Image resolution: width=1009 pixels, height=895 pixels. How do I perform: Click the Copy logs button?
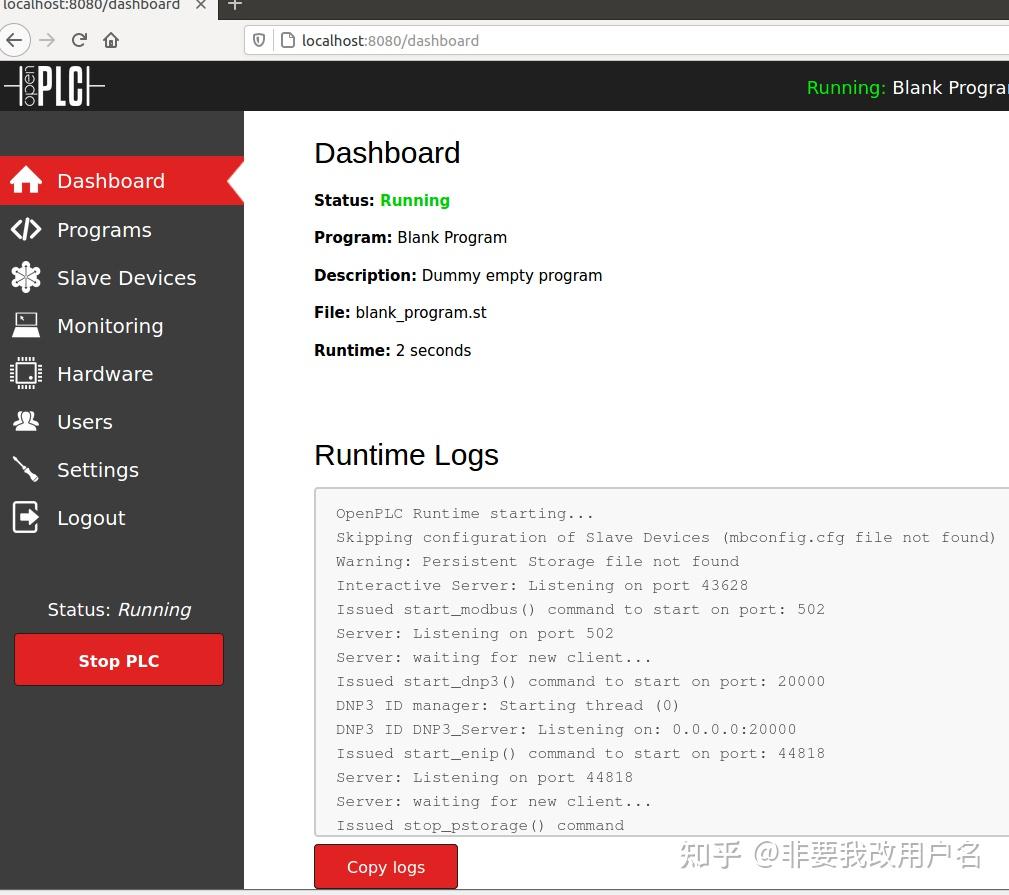(386, 867)
